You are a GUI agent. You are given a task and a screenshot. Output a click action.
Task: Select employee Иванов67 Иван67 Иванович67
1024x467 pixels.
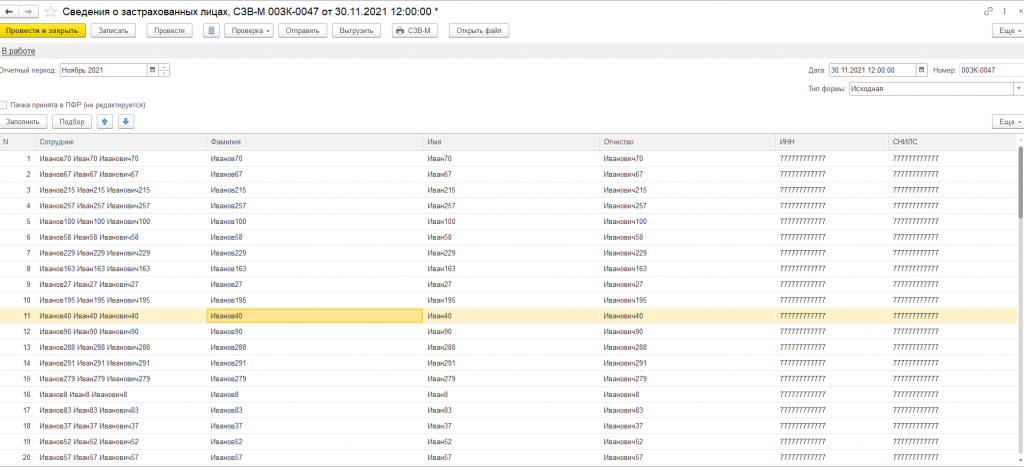(89, 174)
